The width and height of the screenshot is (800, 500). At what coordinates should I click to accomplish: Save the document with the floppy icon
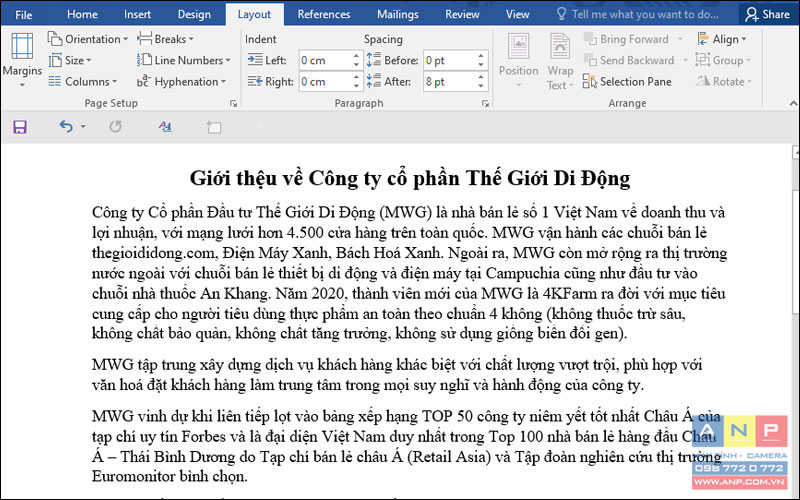coord(20,127)
